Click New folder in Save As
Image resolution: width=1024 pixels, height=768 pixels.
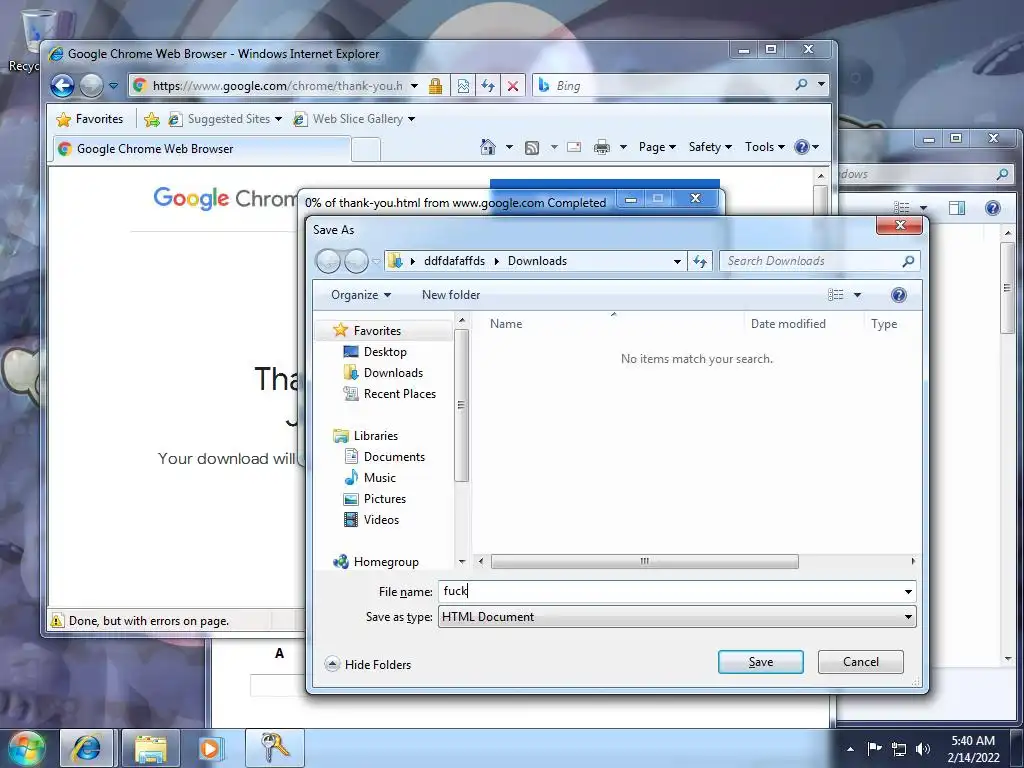click(451, 295)
